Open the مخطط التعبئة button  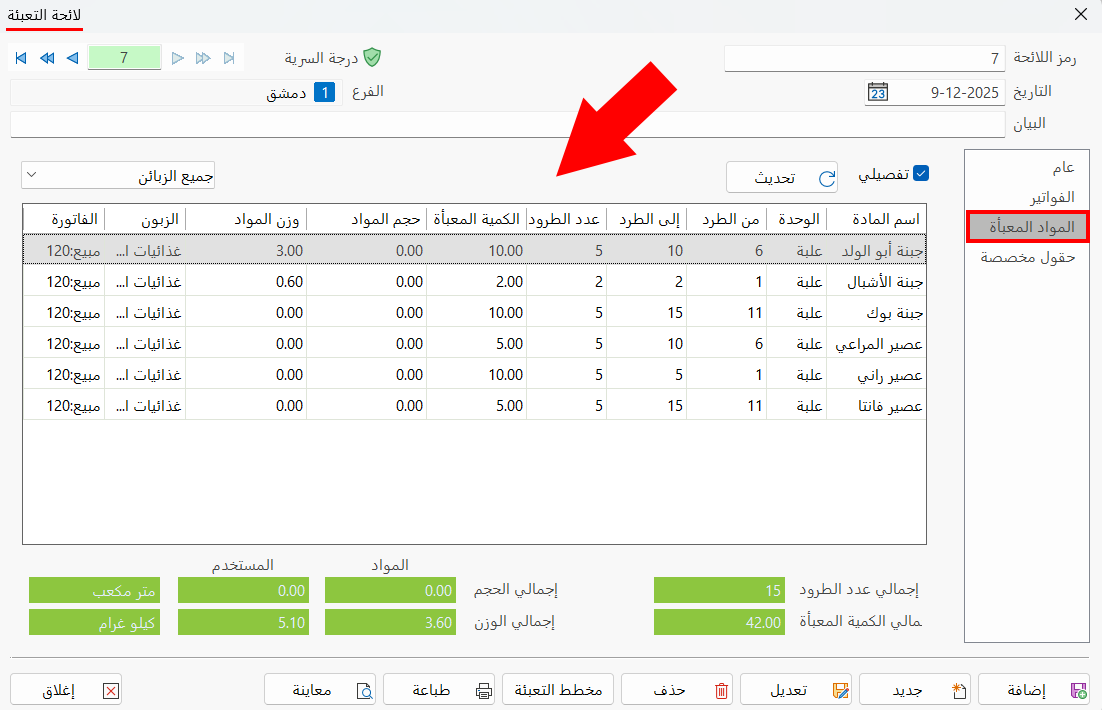(557, 689)
